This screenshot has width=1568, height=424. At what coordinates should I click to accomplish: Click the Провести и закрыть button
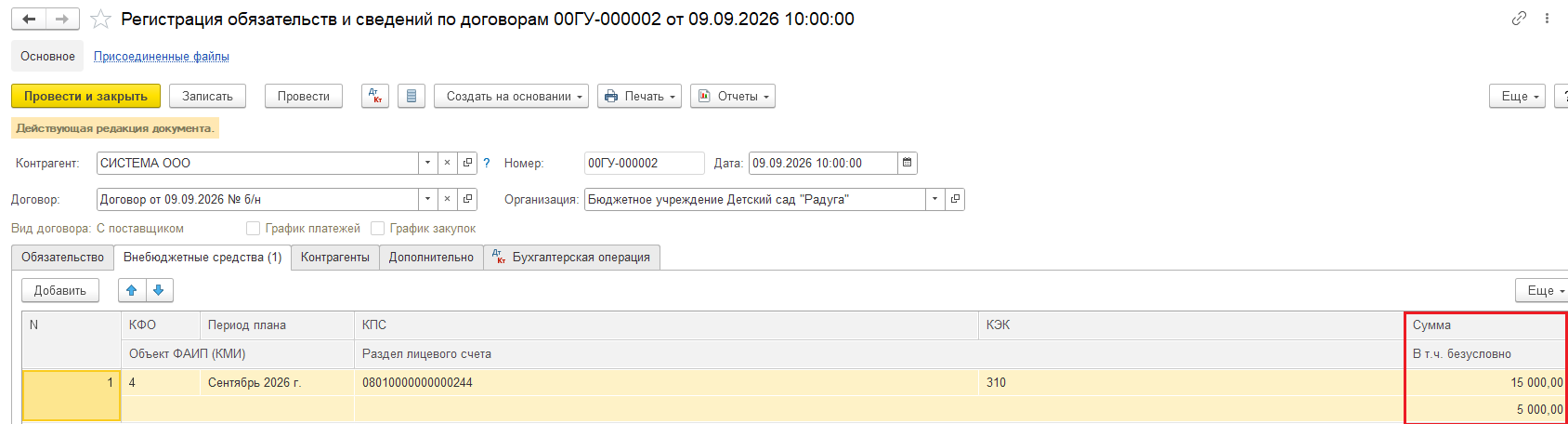click(85, 96)
